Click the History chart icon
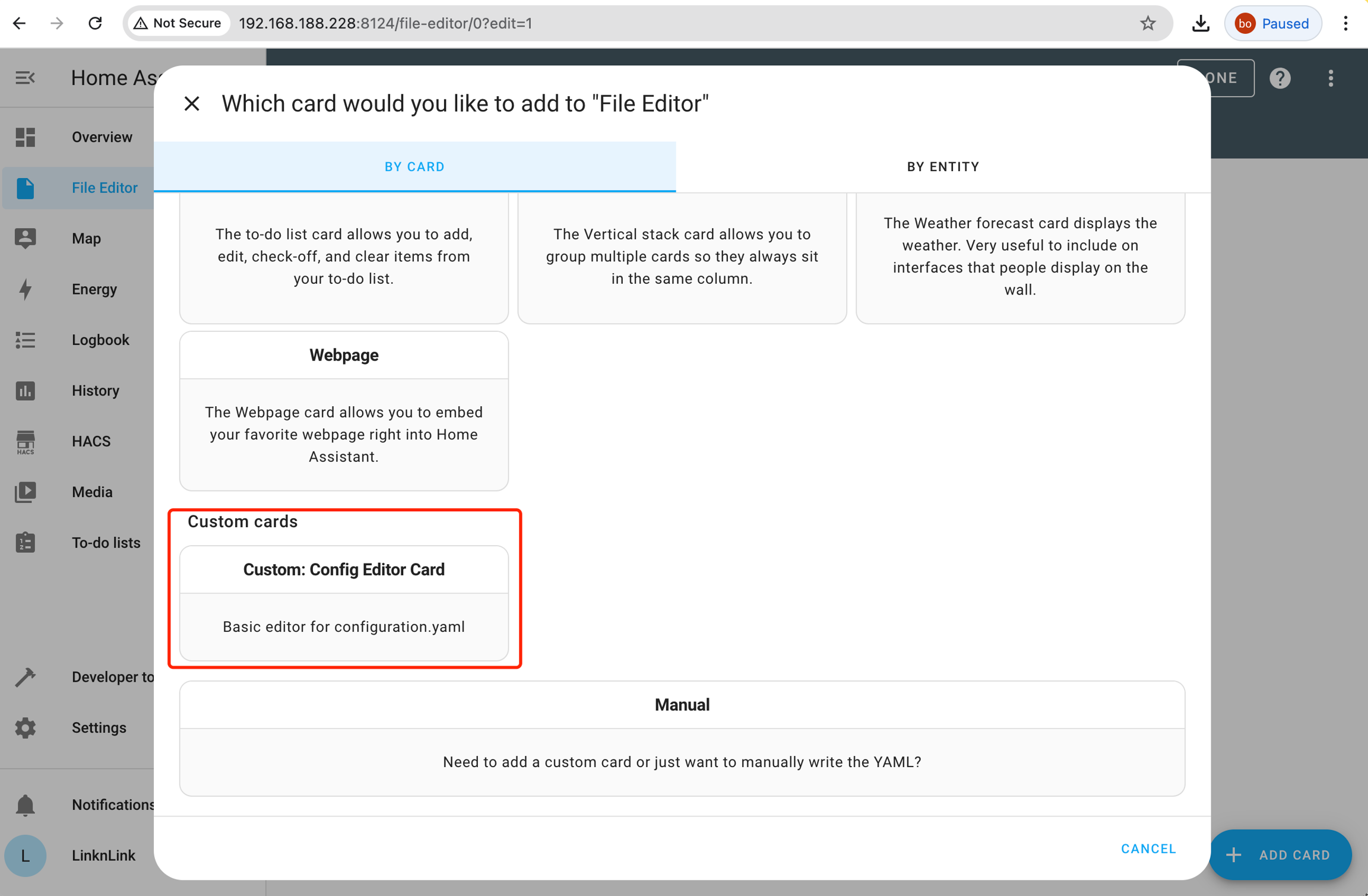Screen dimensions: 1368x896 click(25, 391)
